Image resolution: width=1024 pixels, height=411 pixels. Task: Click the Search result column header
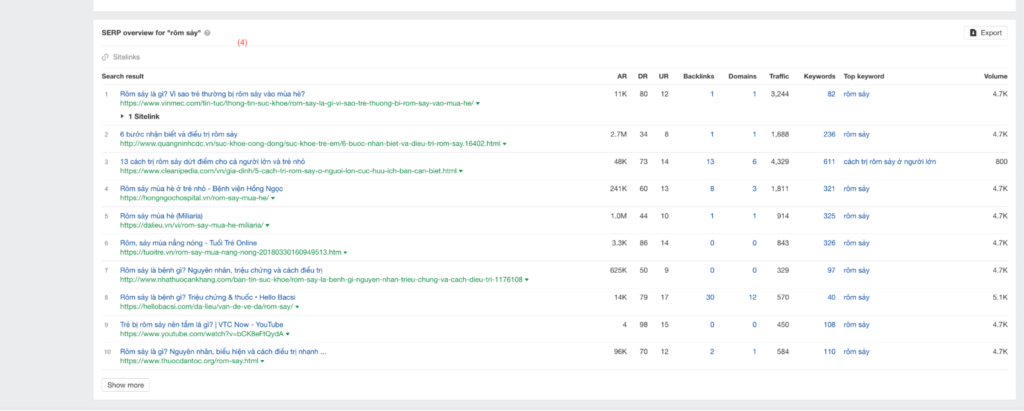tap(123, 76)
